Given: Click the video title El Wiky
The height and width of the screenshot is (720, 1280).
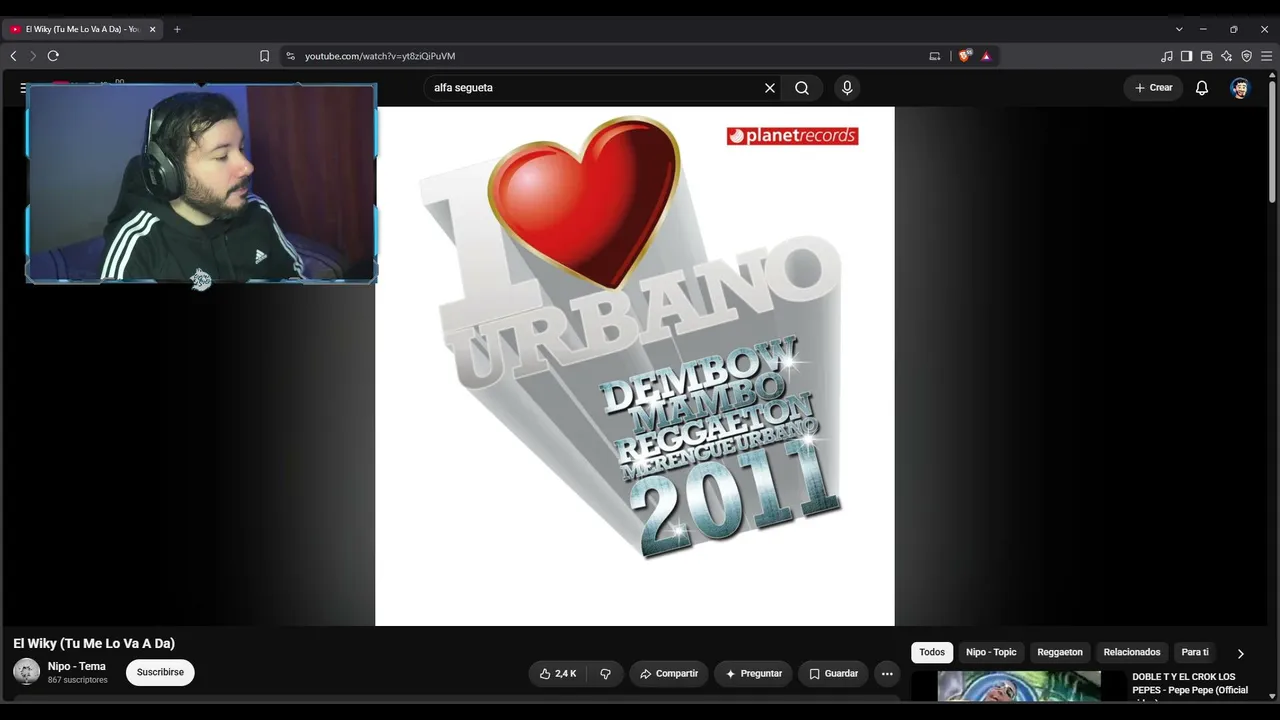Looking at the screenshot, I should (94, 644).
